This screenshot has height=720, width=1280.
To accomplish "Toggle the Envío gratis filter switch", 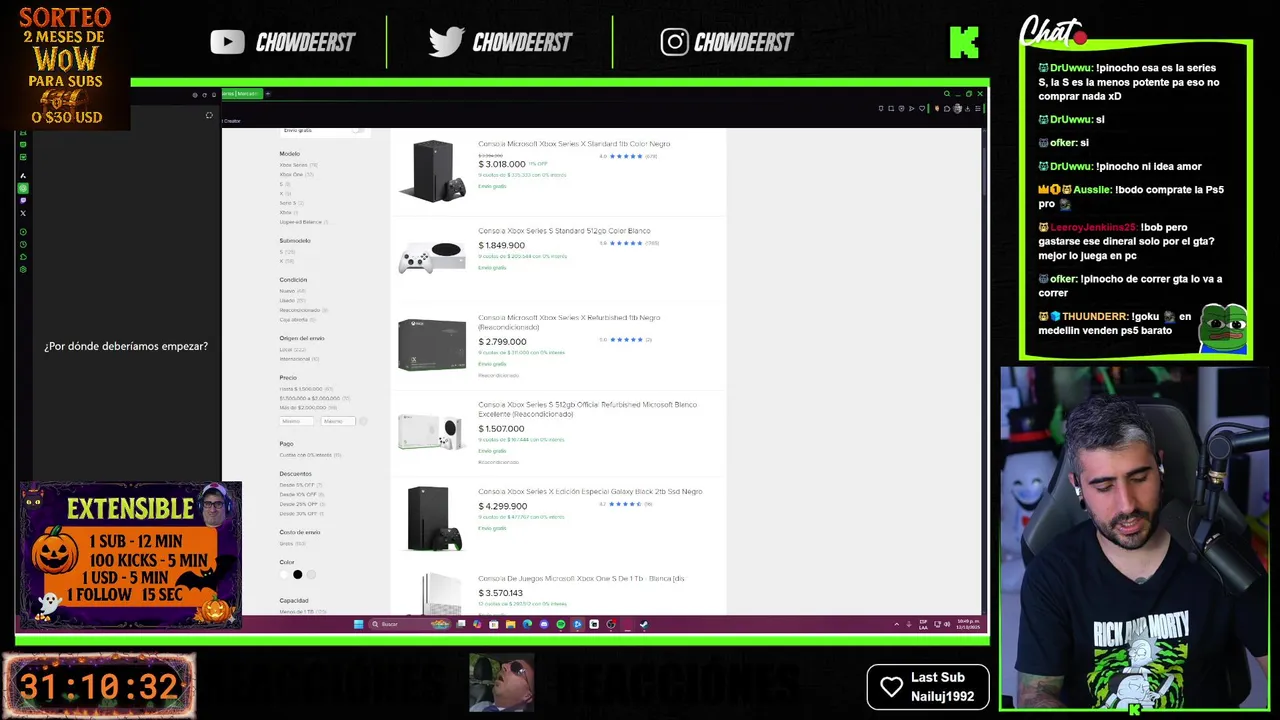I will click(358, 130).
